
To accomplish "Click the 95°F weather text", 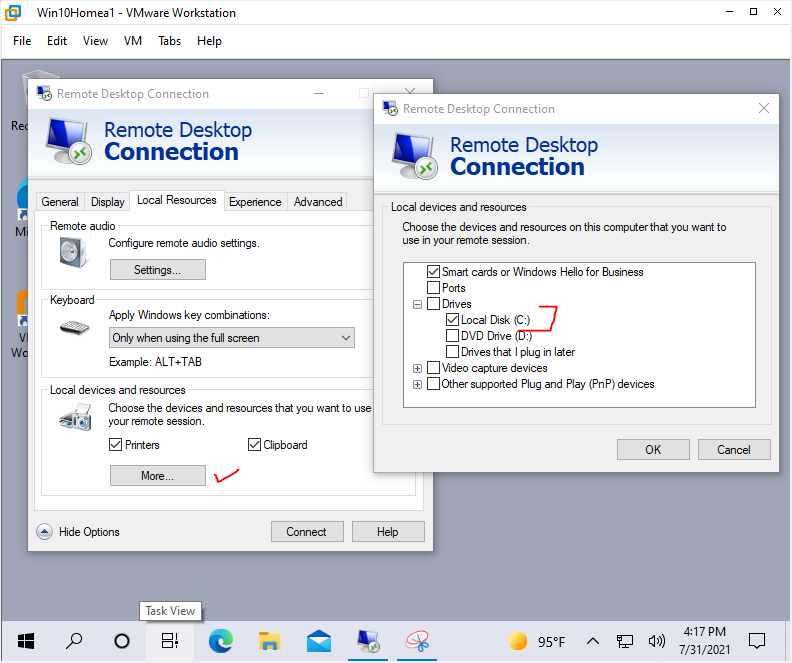I will [x=551, y=642].
